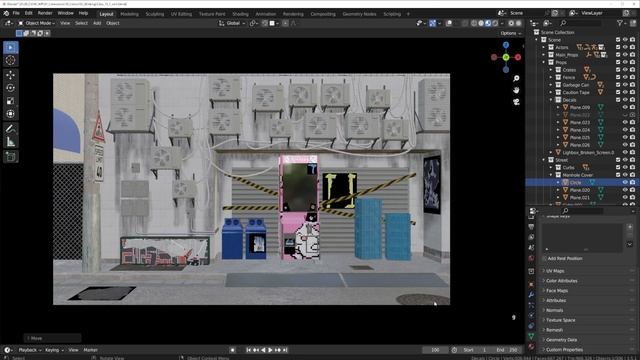Open the Modifiers wrench properties tab
The width and height of the screenshot is (640, 360).
(531, 294)
